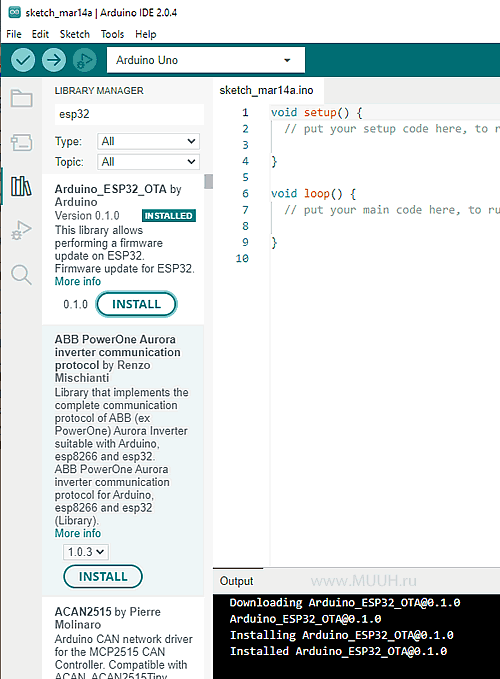Open the Debug sidebar icon
Screen dimensions: 500x679
[x=21, y=230]
